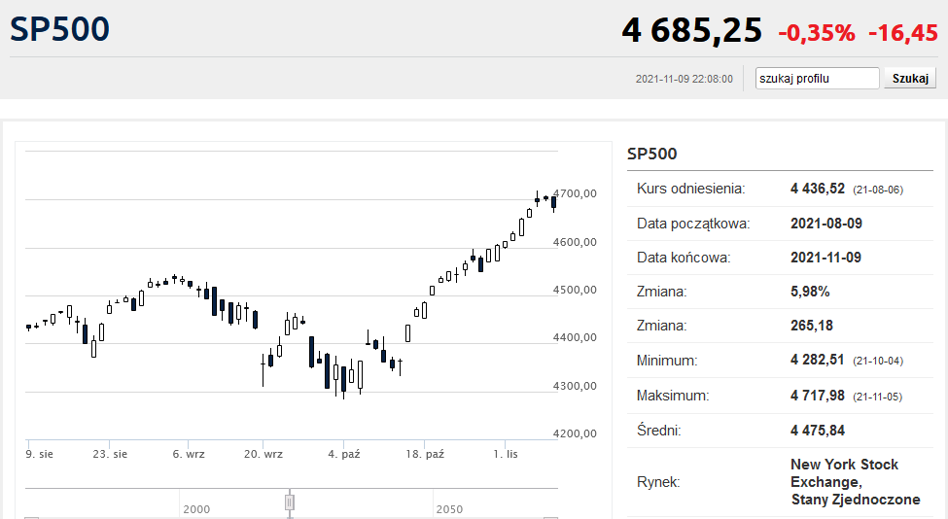Click the Maksimum value 4 717,98
Image resolution: width=948 pixels, height=519 pixels.
817,396
